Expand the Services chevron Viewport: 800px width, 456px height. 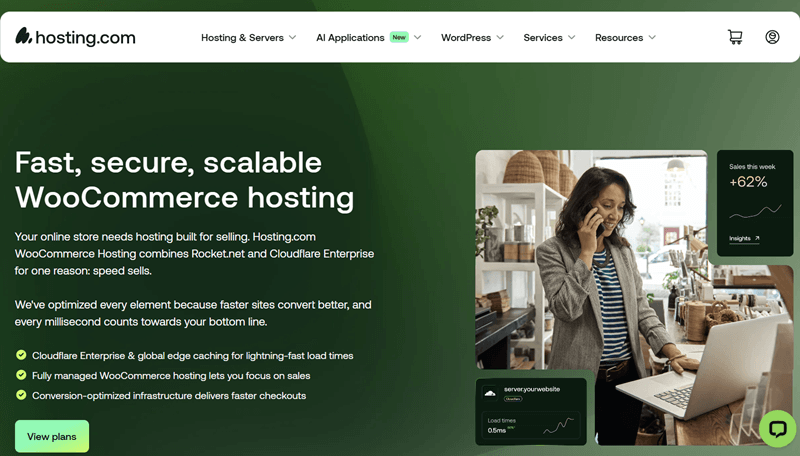point(571,37)
